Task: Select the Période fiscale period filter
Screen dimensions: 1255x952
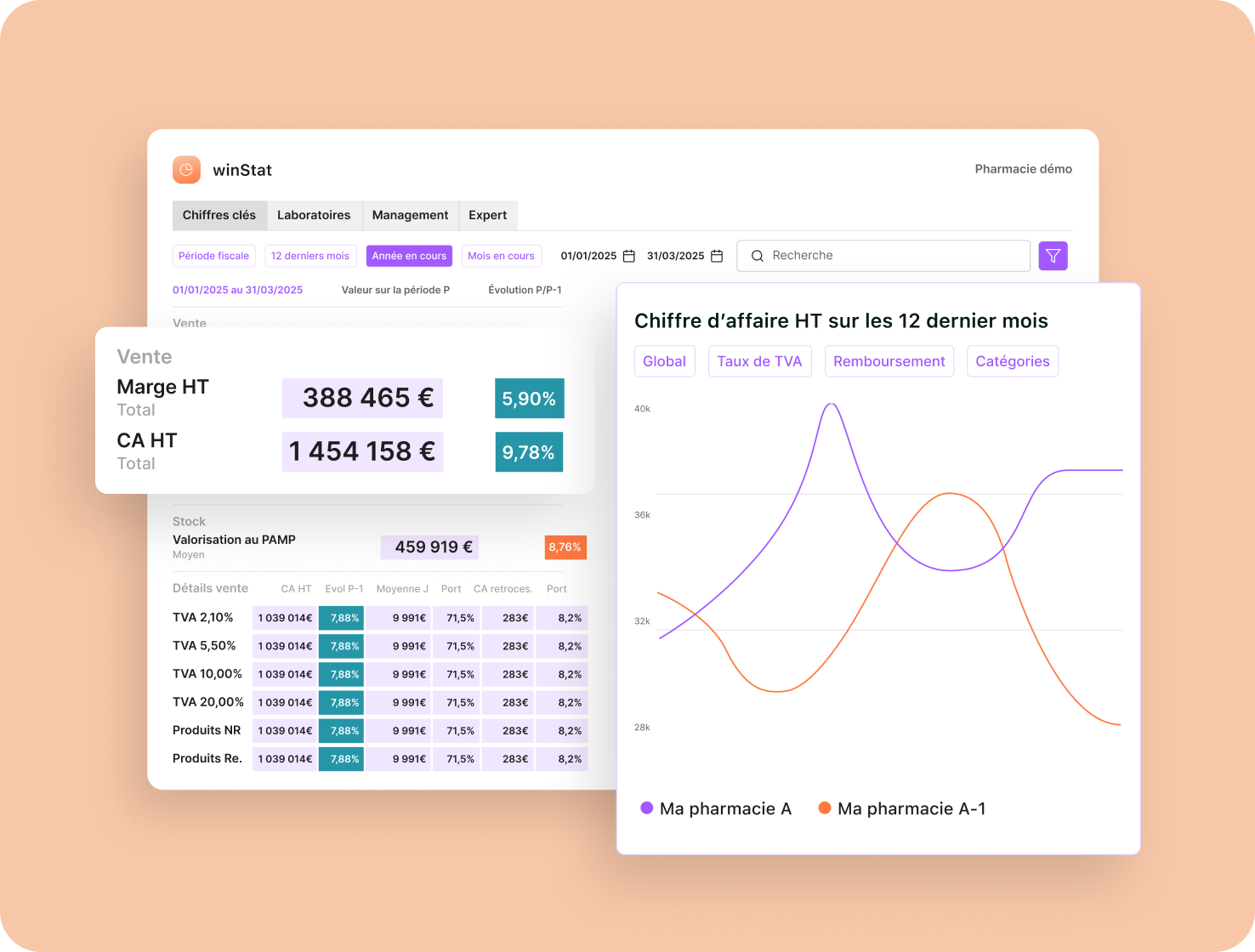Action: pos(214,256)
